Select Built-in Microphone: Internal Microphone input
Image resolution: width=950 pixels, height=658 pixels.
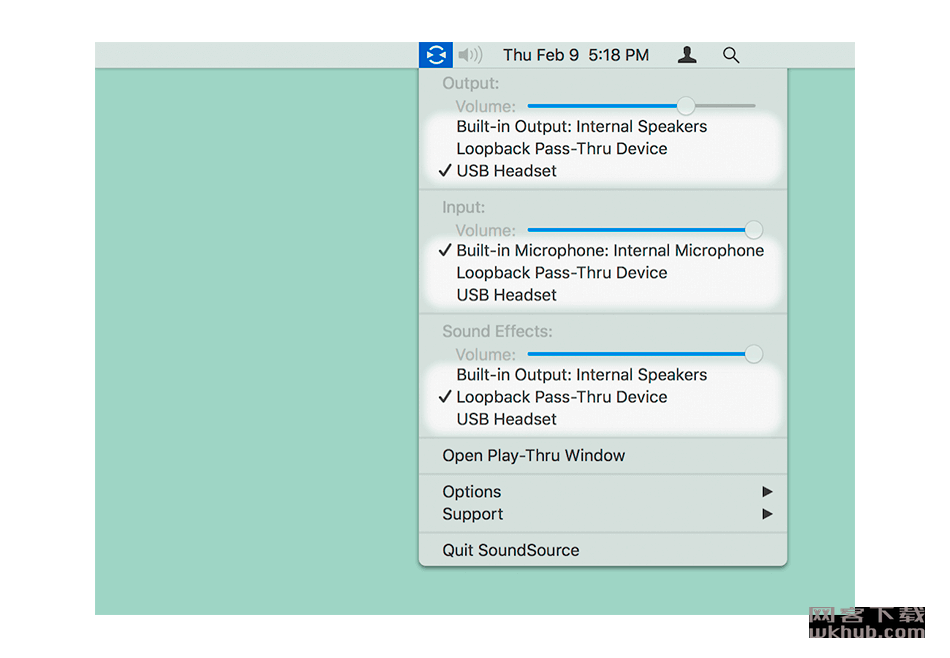click(603, 251)
